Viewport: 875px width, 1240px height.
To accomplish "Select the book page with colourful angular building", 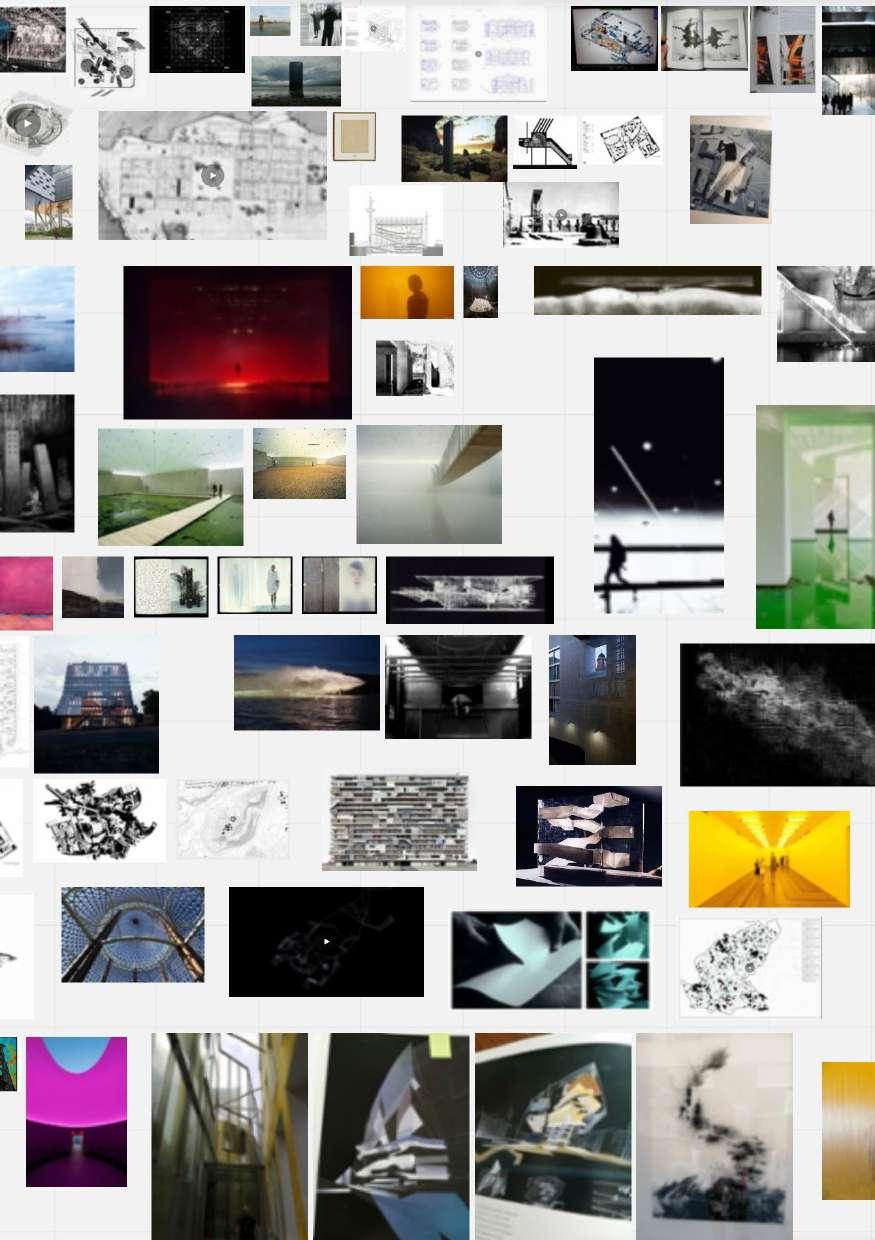I will (553, 1136).
